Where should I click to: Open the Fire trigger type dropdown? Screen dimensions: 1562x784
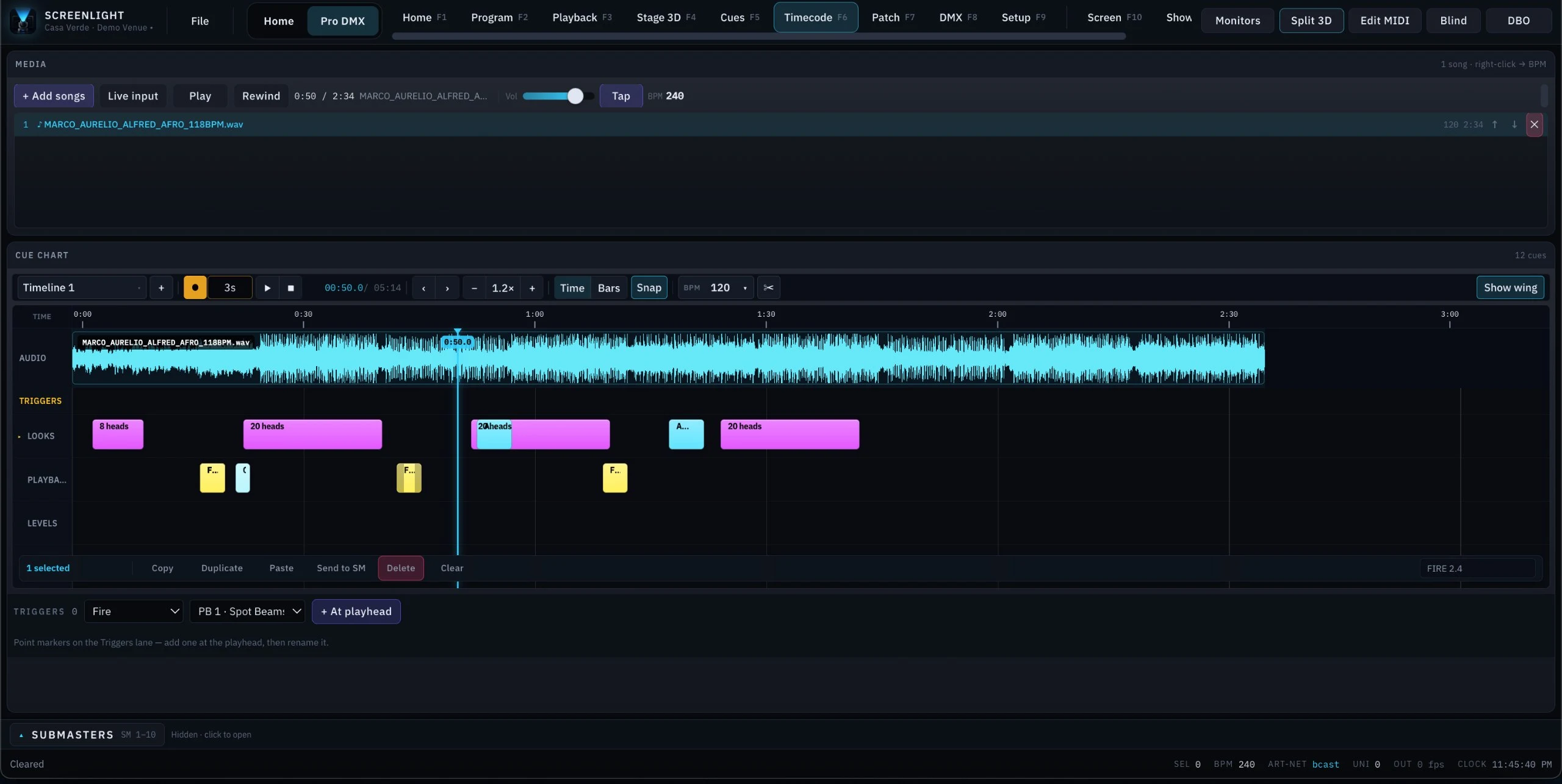tap(134, 611)
